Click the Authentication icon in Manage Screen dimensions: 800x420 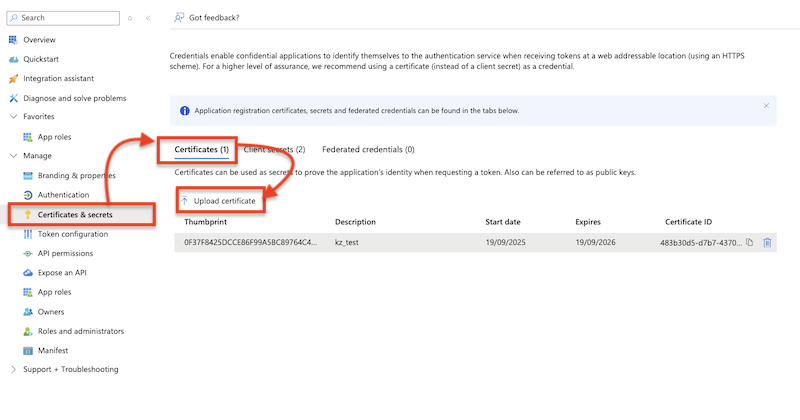point(28,195)
